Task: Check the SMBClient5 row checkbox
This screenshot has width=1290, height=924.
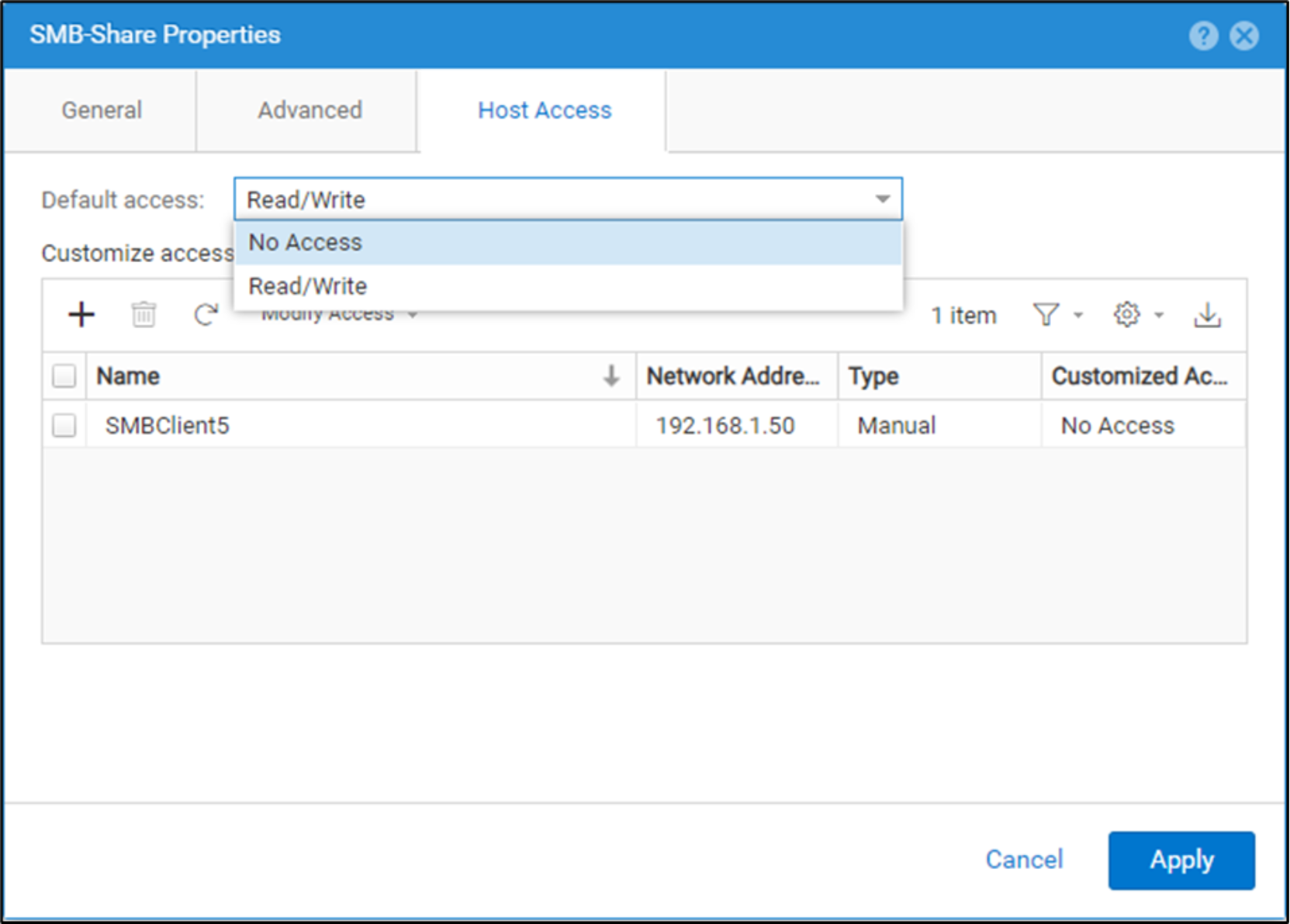Action: (x=64, y=425)
